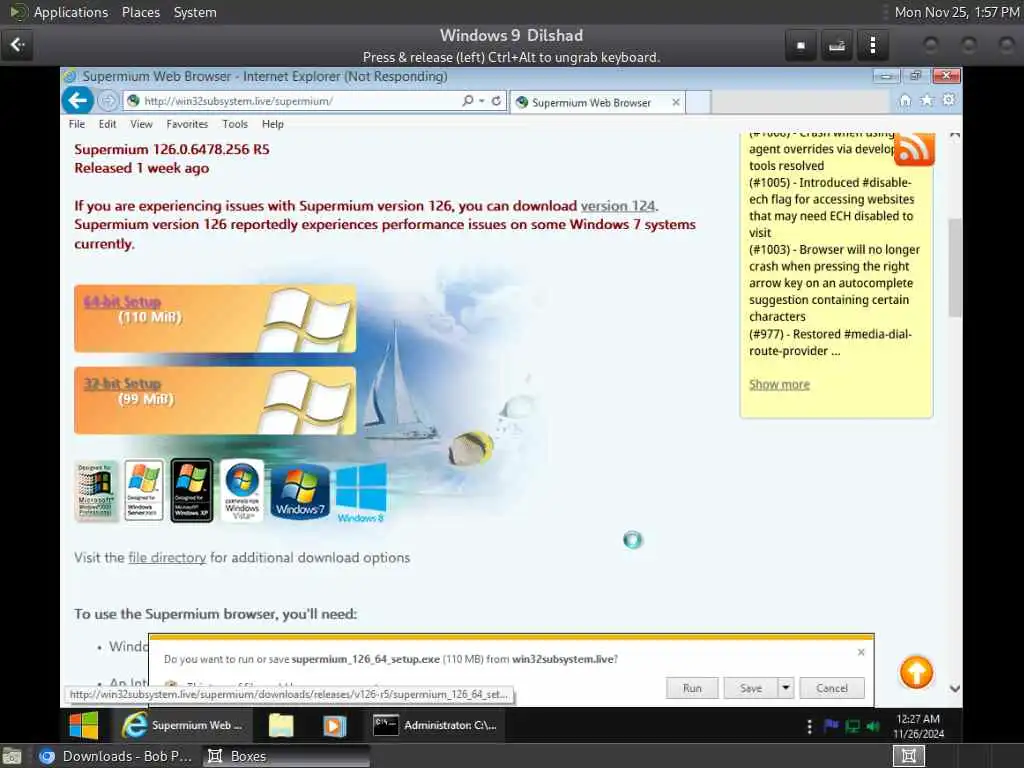Open IE tools gear icon

click(x=948, y=100)
